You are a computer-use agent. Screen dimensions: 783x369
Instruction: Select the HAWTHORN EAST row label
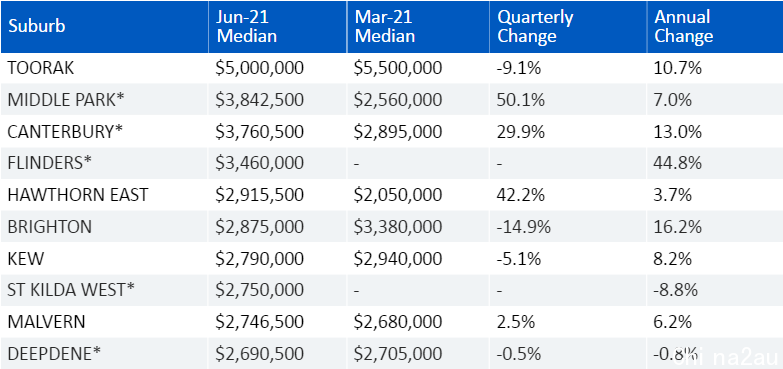pyautogui.click(x=77, y=195)
